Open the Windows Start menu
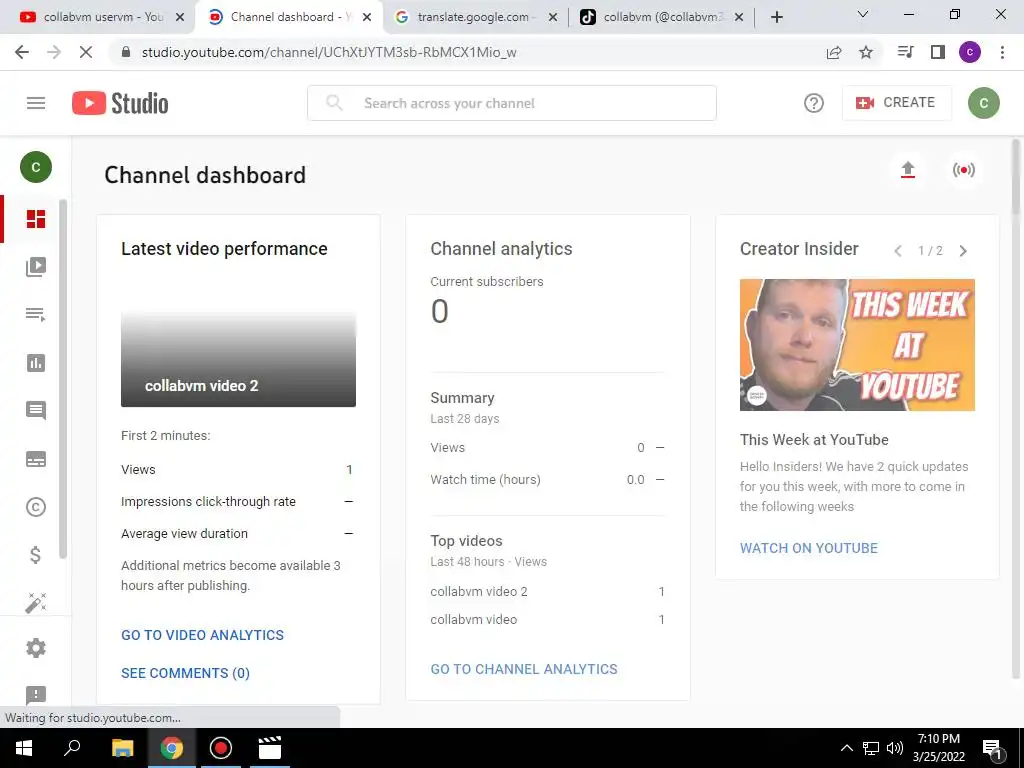 click(x=24, y=748)
